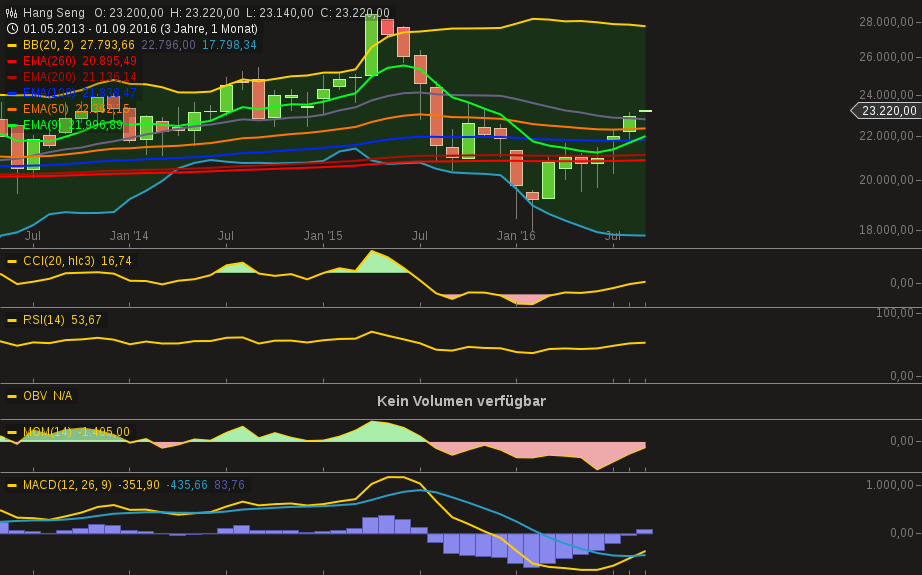Select the RSI(14) indicator label
Screen dimensions: 922x575
tap(44, 320)
